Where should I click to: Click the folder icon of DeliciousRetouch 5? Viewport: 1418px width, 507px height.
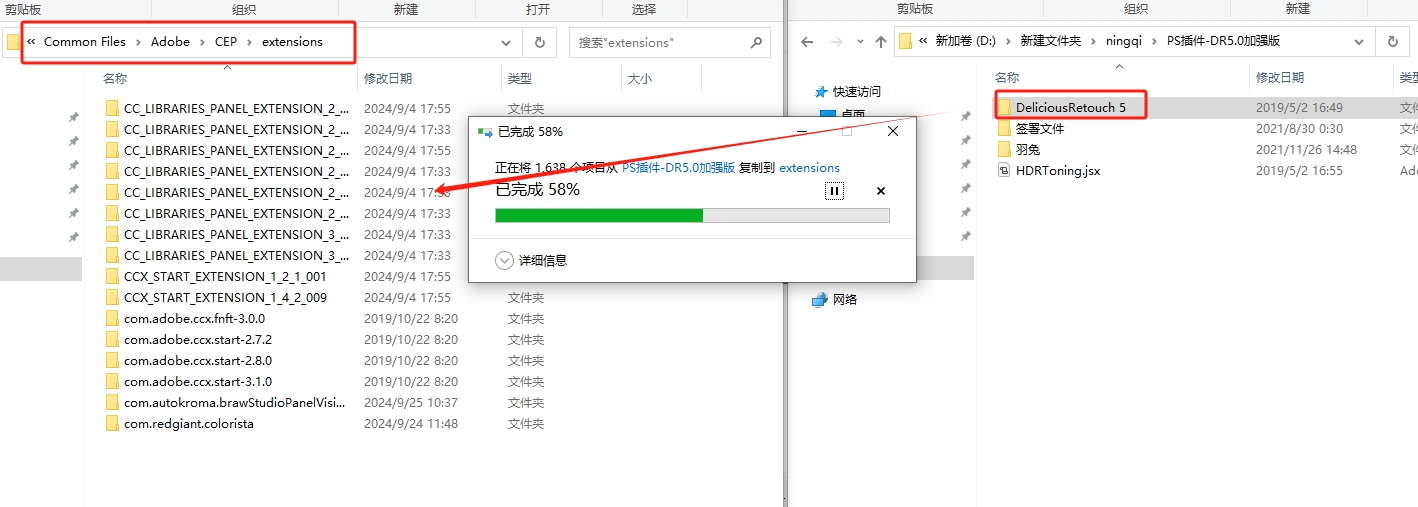(1005, 107)
